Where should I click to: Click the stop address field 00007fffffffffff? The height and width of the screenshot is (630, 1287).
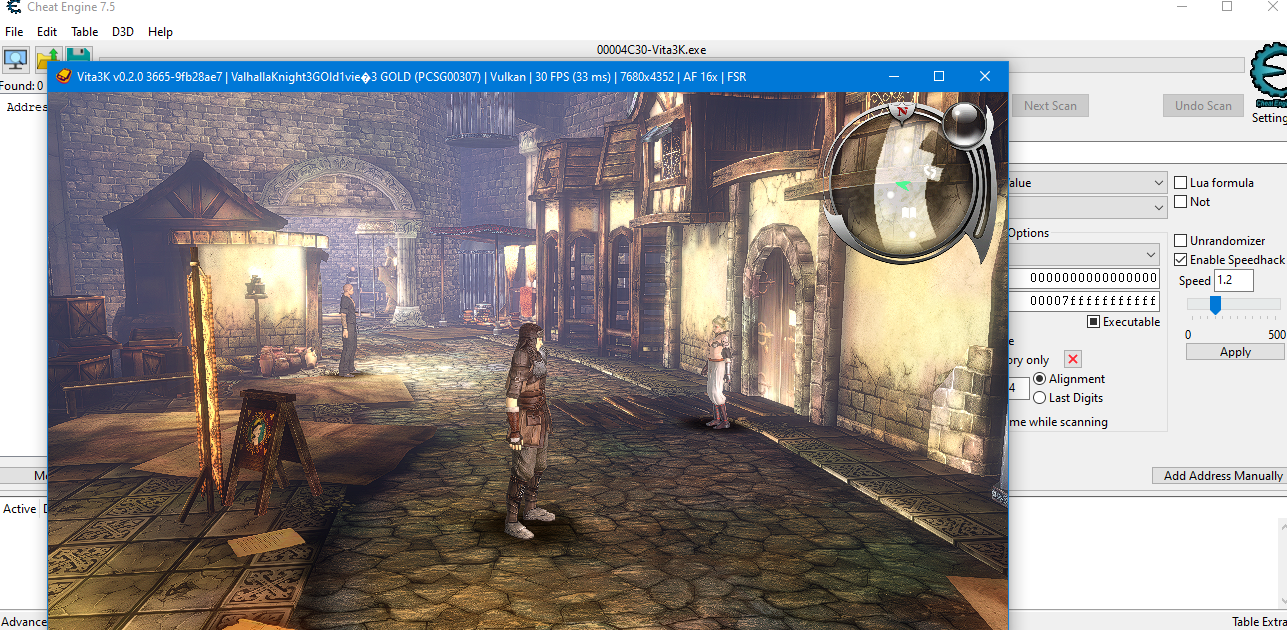coord(1084,301)
